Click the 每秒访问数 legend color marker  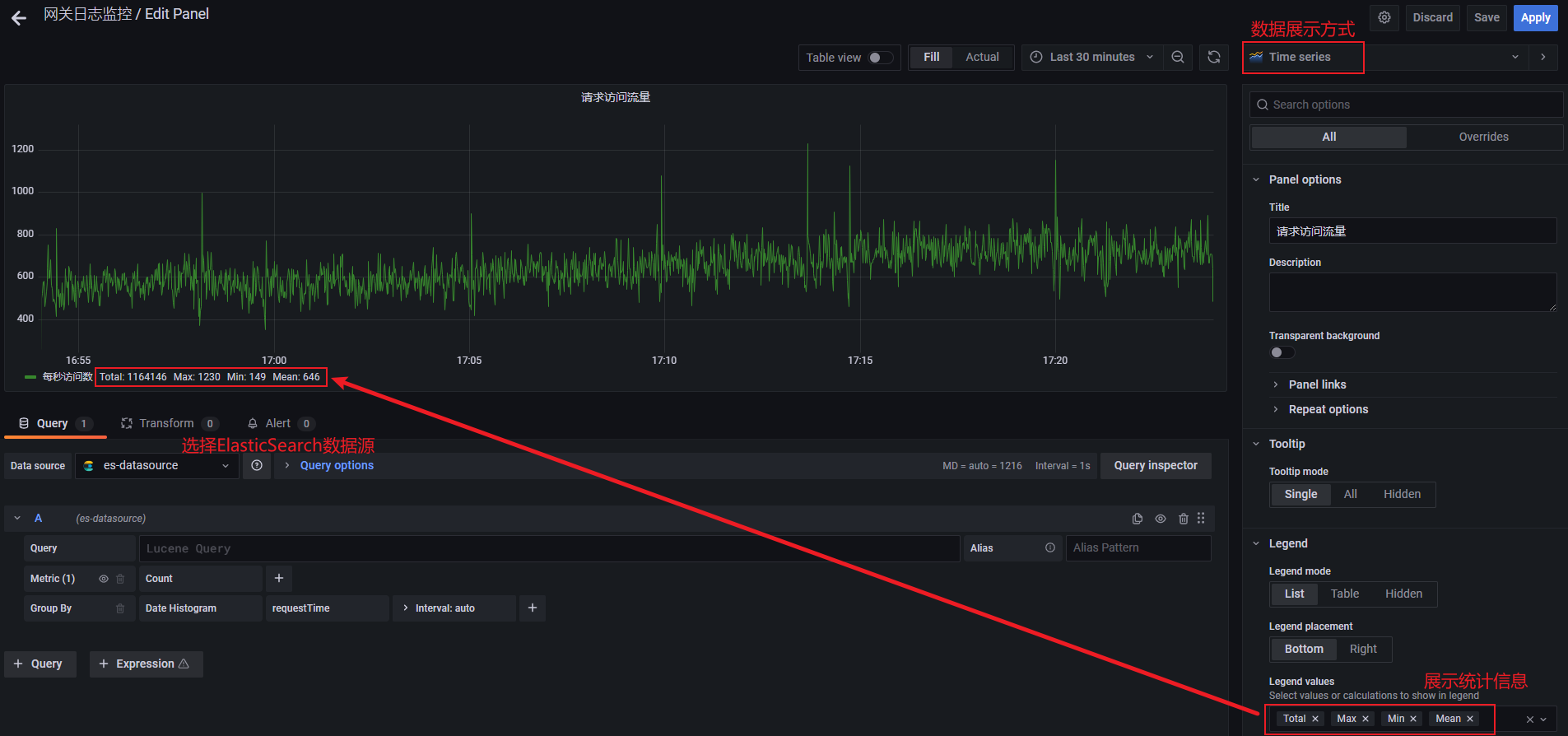pos(30,377)
